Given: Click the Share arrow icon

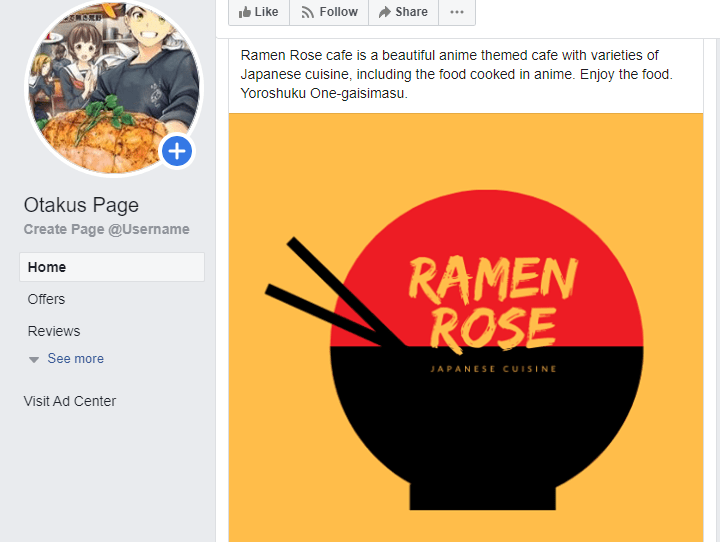Looking at the screenshot, I should 385,12.
